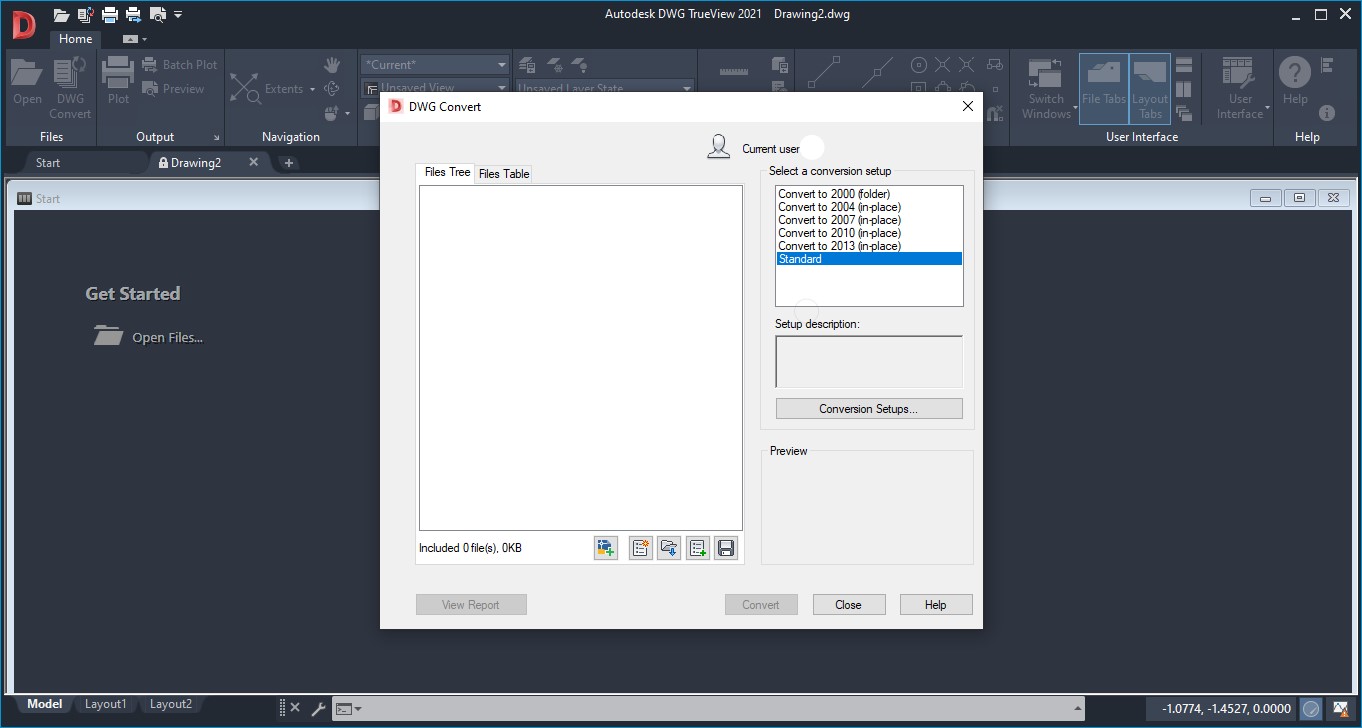1362x728 pixels.
Task: Click the Save List floppy icon
Action: (x=726, y=548)
